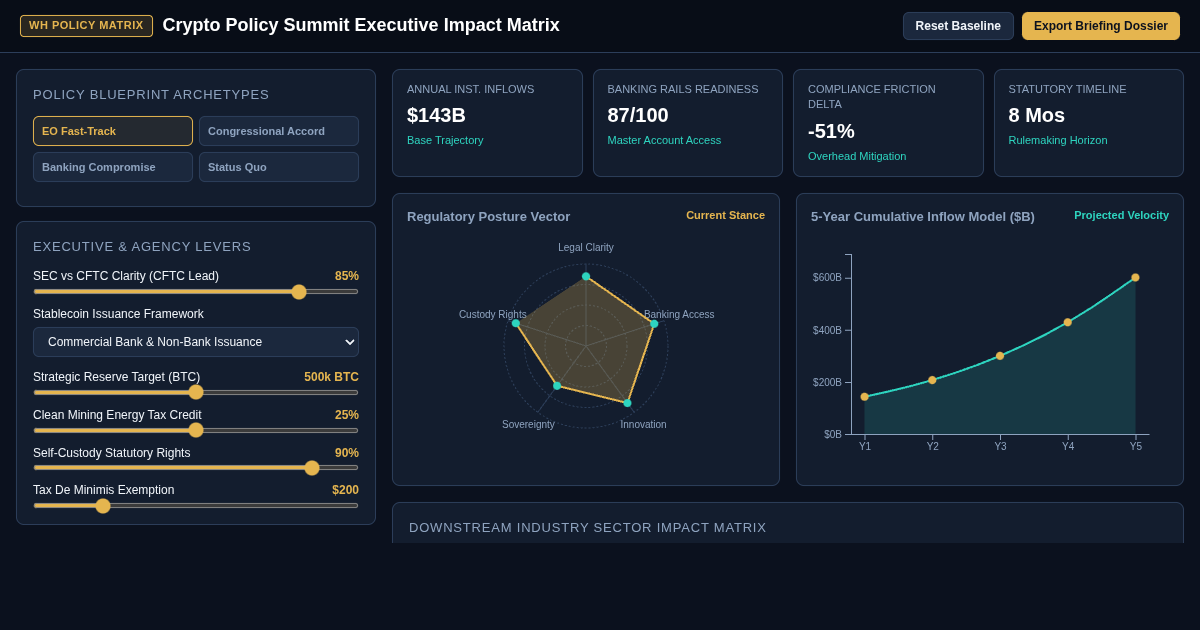Click the 90% self-custody value
This screenshot has height=630, width=1200.
pos(347,453)
